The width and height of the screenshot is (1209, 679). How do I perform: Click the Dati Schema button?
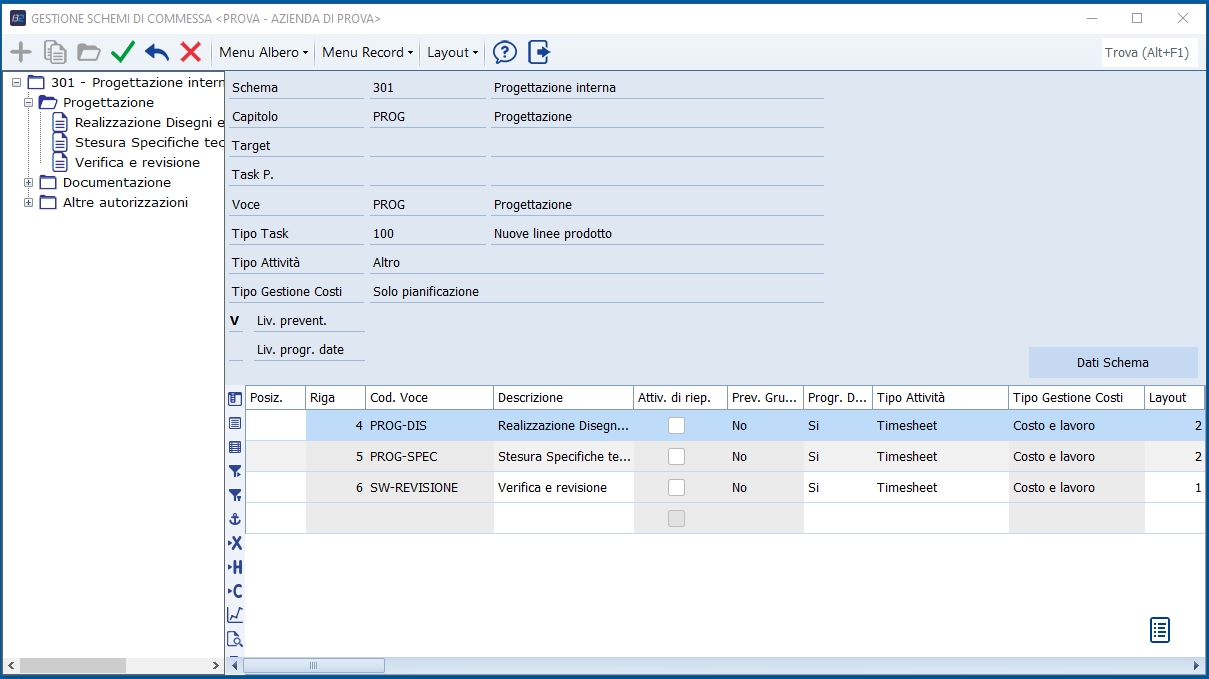(1112, 362)
